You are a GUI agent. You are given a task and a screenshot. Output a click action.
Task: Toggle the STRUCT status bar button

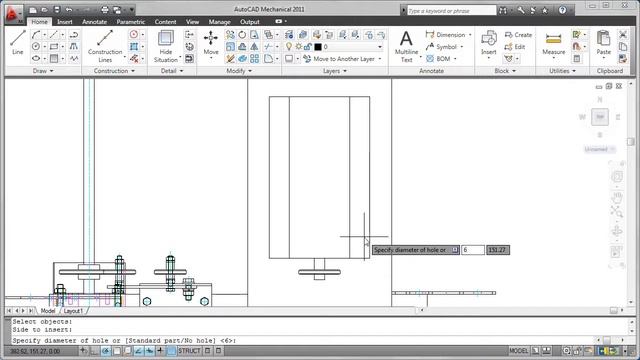(x=189, y=351)
